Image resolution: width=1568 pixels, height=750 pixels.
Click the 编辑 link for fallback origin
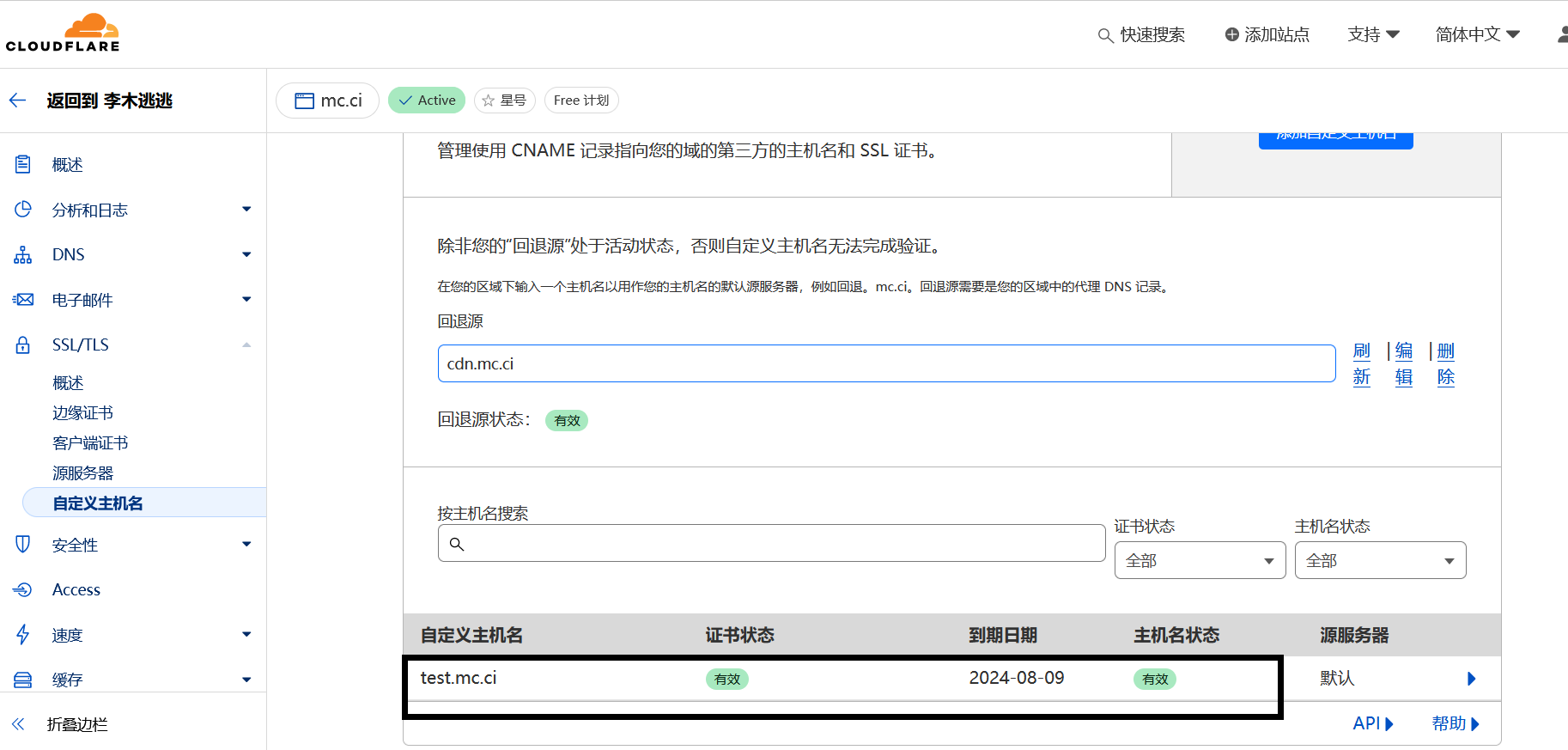pos(1404,364)
